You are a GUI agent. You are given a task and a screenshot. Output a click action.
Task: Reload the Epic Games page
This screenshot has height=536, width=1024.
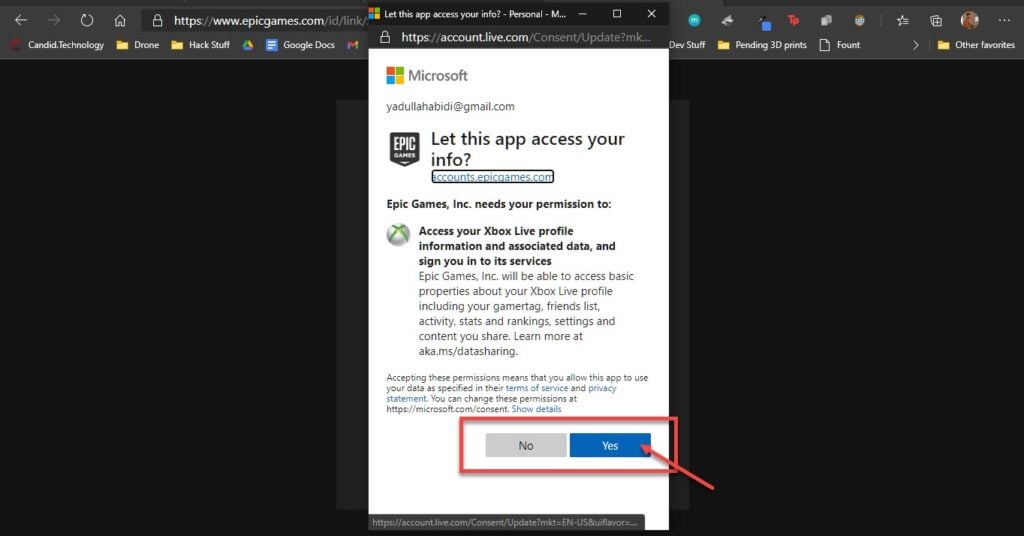tap(87, 20)
